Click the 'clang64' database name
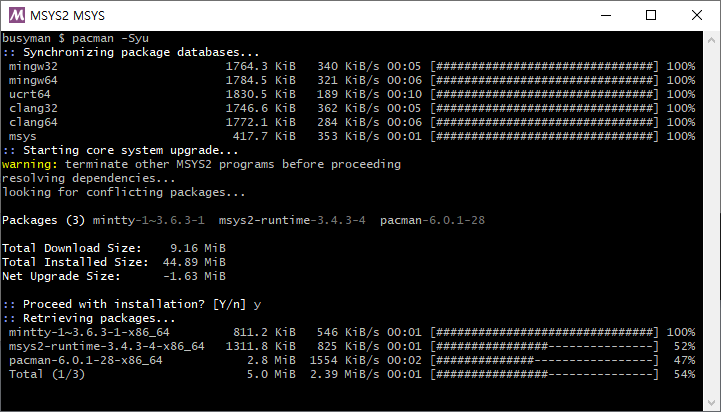 tap(33, 122)
